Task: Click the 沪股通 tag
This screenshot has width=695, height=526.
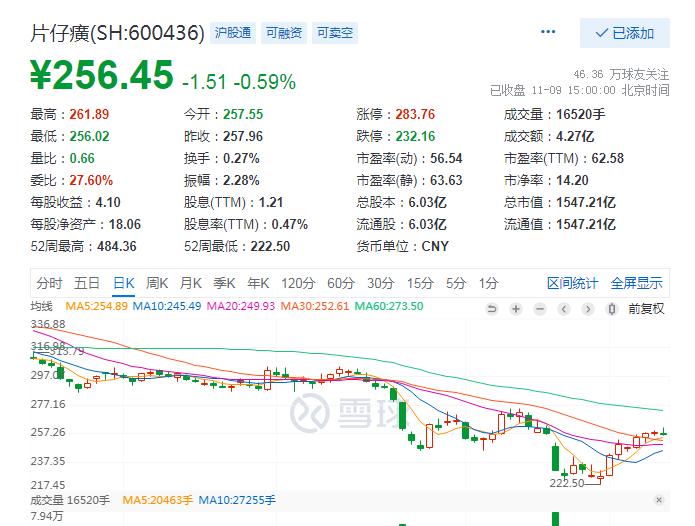Action: [233, 33]
